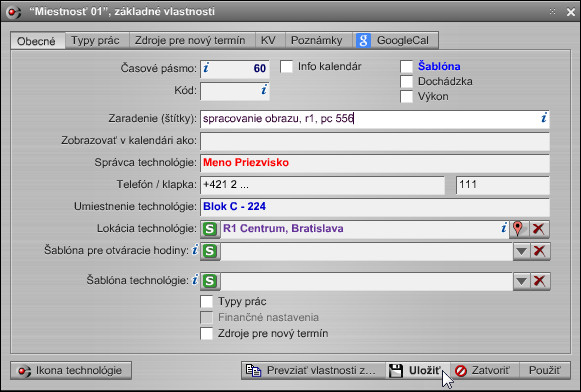The width and height of the screenshot is (581, 392).
Task: Click the map pin icon for Lokácia technológie
Action: [x=518, y=229]
